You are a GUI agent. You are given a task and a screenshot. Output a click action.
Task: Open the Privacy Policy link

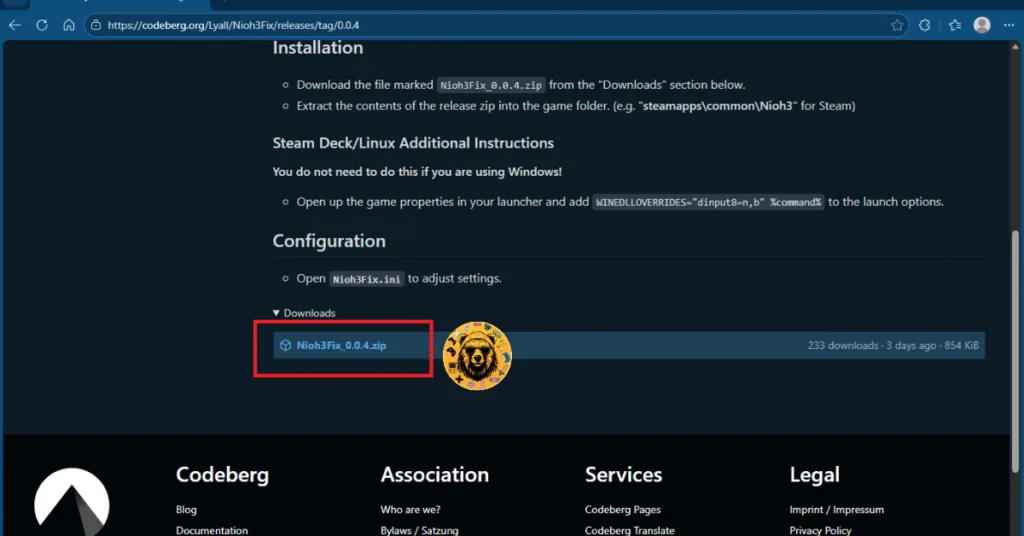tap(820, 530)
